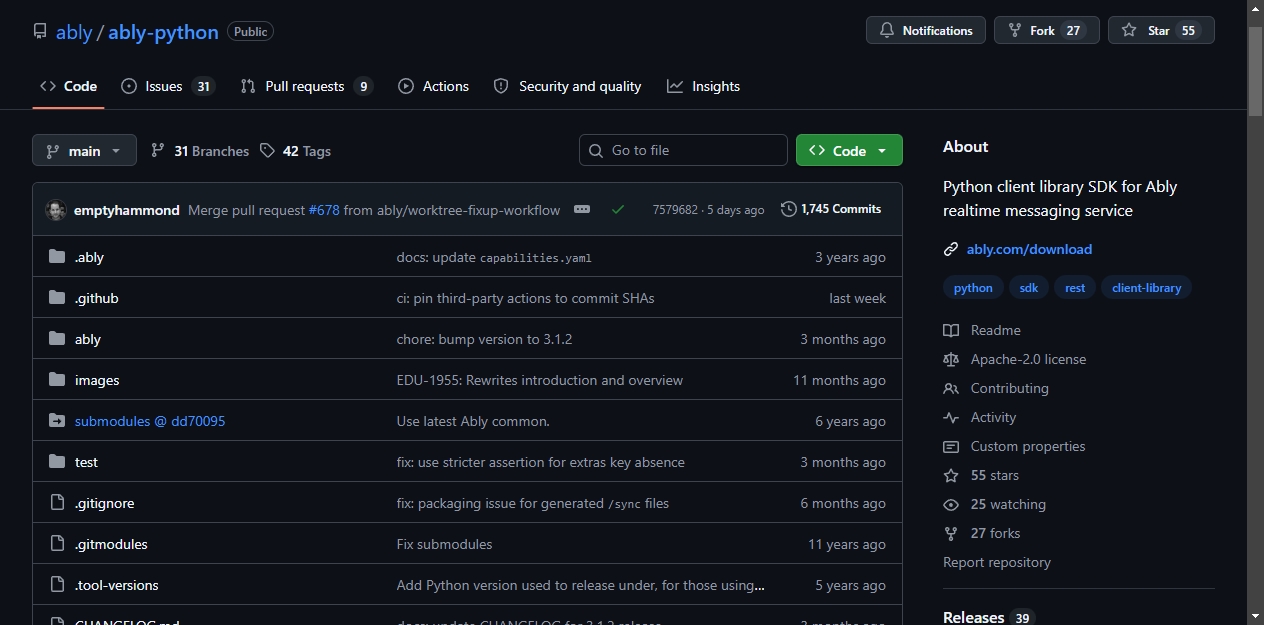1264x625 pixels.
Task: Open the .gitmodules file name
Action: 111,544
